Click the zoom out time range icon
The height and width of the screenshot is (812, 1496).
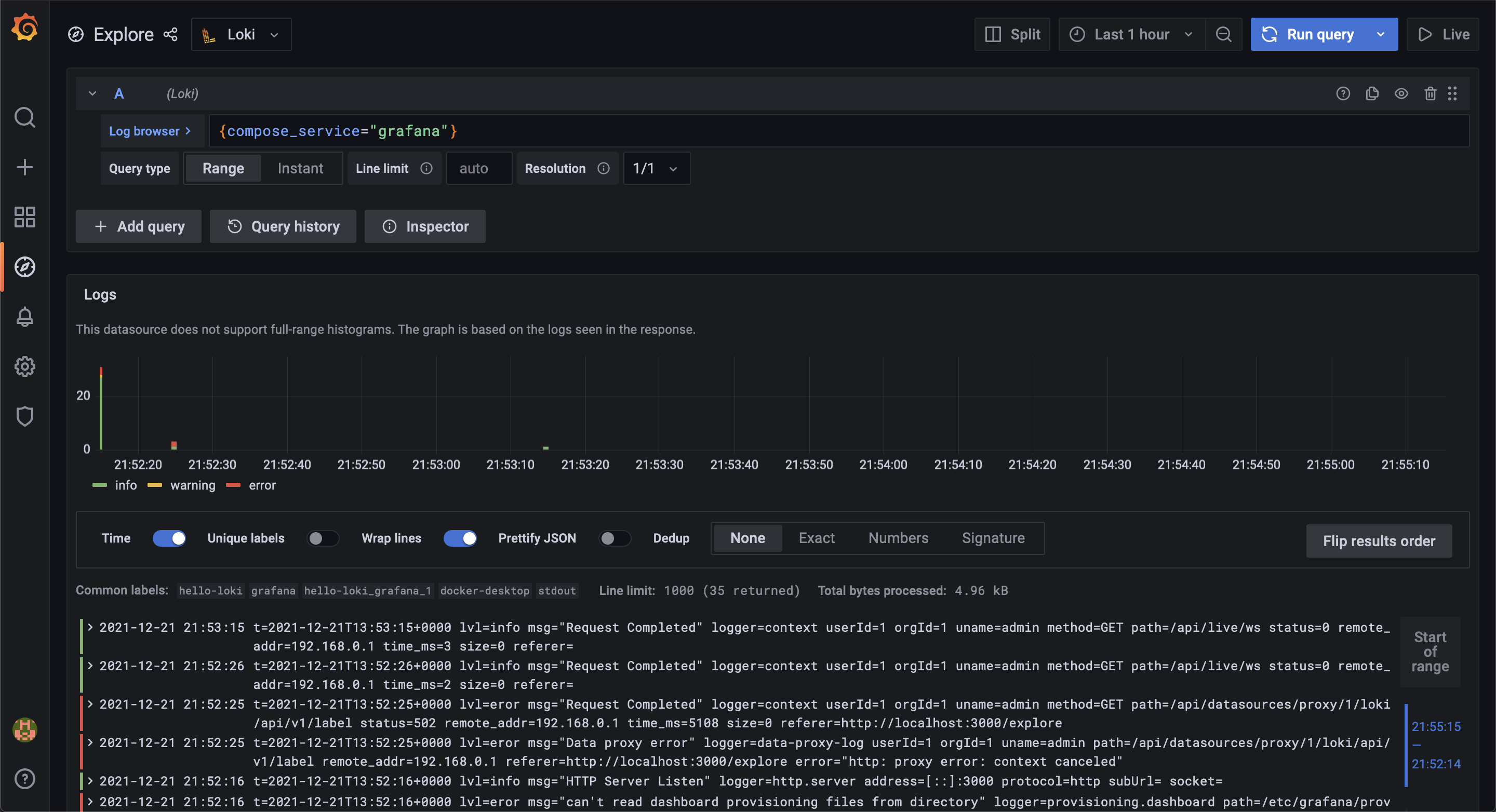coord(1223,34)
